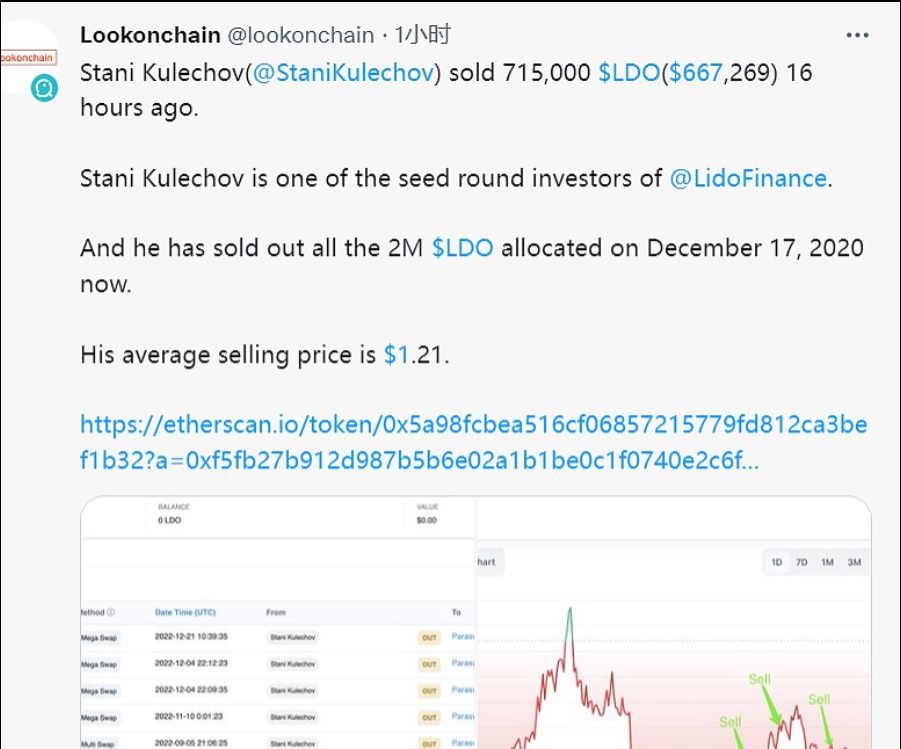Screen dimensions: 901x749
Task: Click the $667 cashtag link
Action: coord(695,73)
